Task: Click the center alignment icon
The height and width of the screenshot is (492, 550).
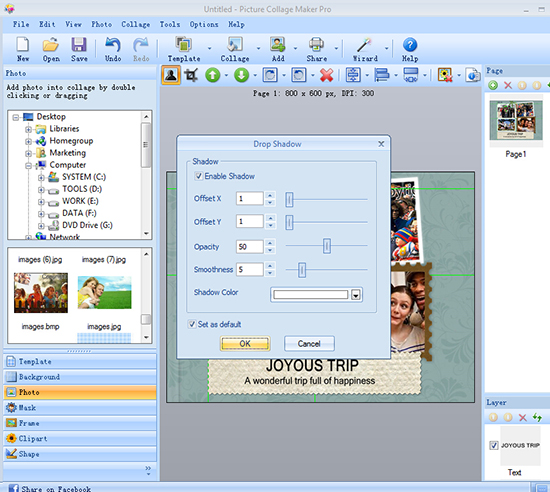Action: click(x=353, y=75)
